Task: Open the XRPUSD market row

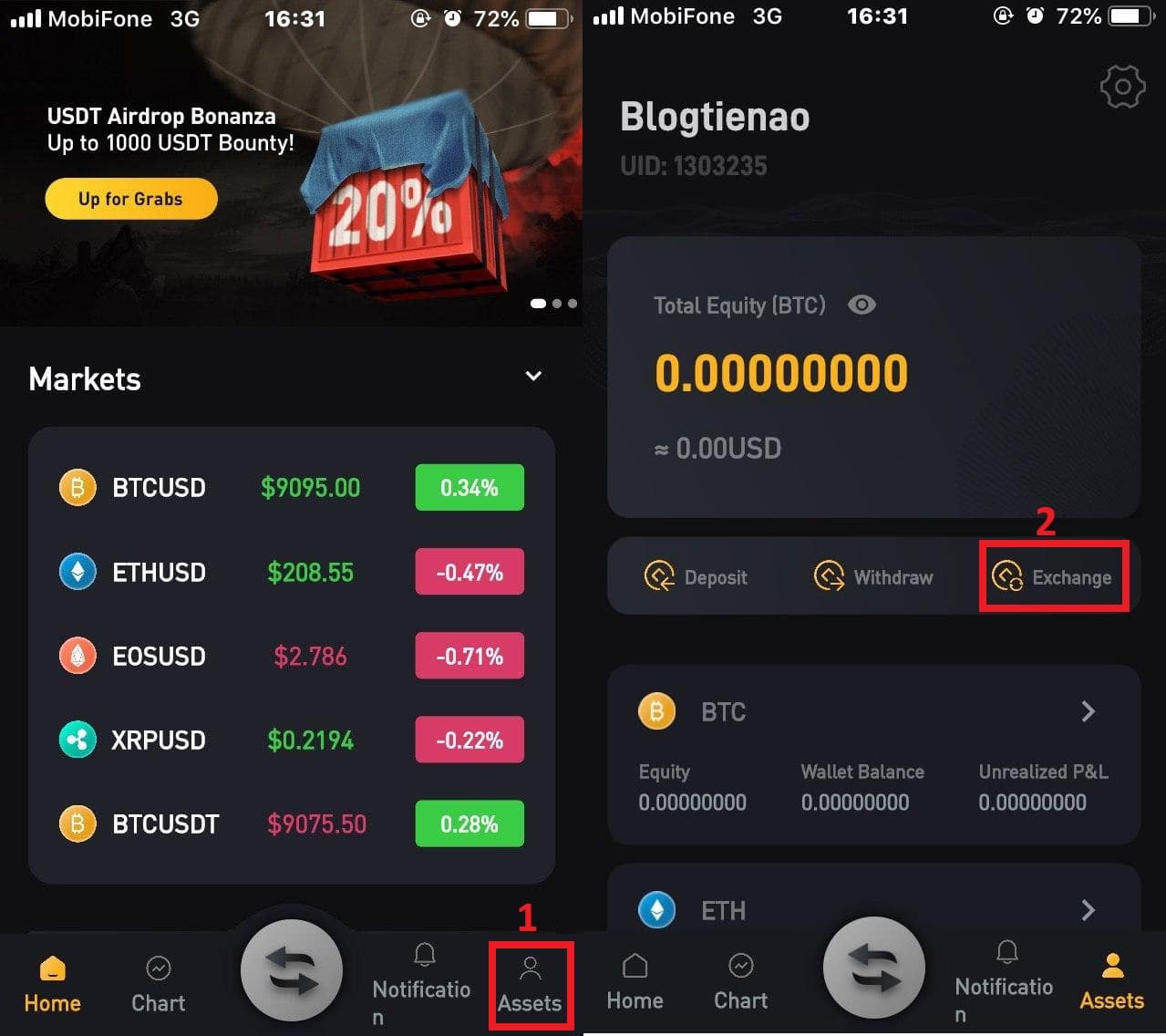Action: (x=292, y=740)
